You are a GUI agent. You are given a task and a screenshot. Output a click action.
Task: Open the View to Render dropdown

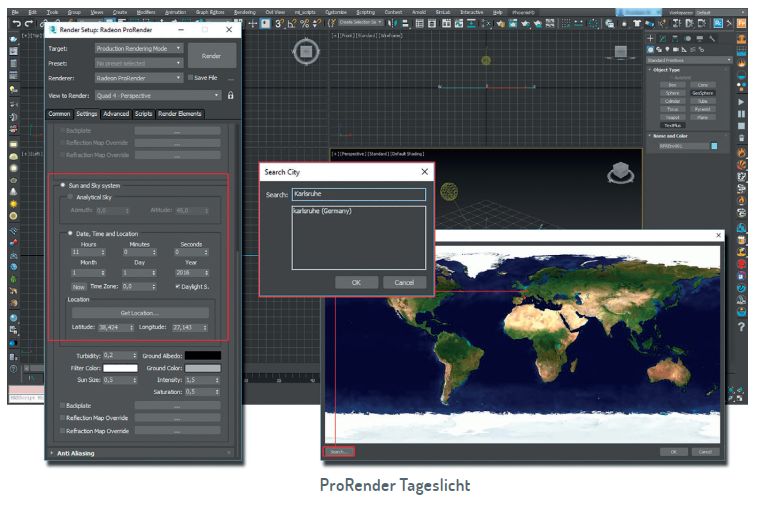pyautogui.click(x=158, y=96)
